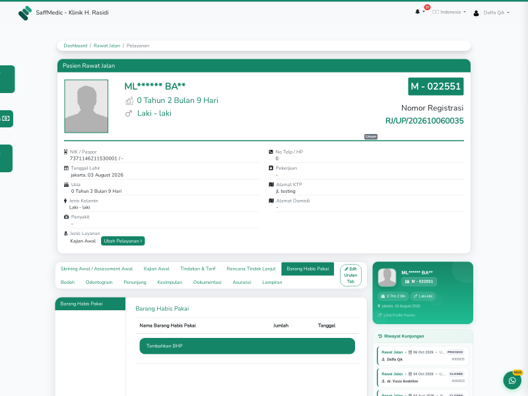528x396 pixels.
Task: Click the topmost green sidebar button
Action: 7,79
